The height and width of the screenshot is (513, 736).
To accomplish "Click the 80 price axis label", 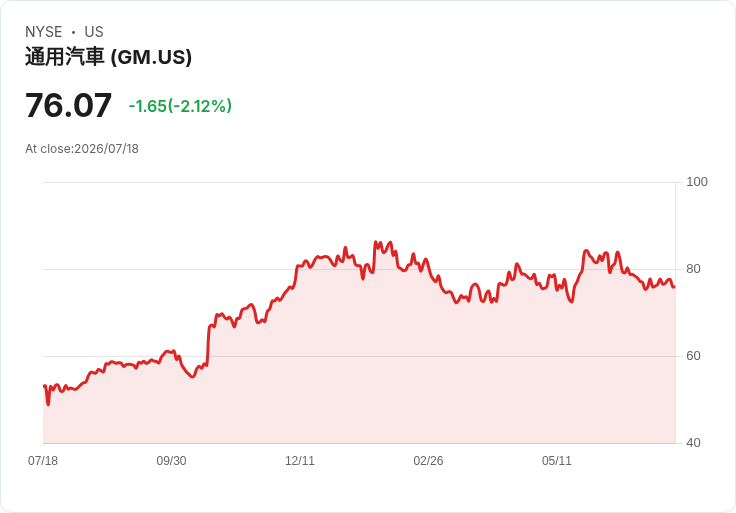I will click(693, 269).
